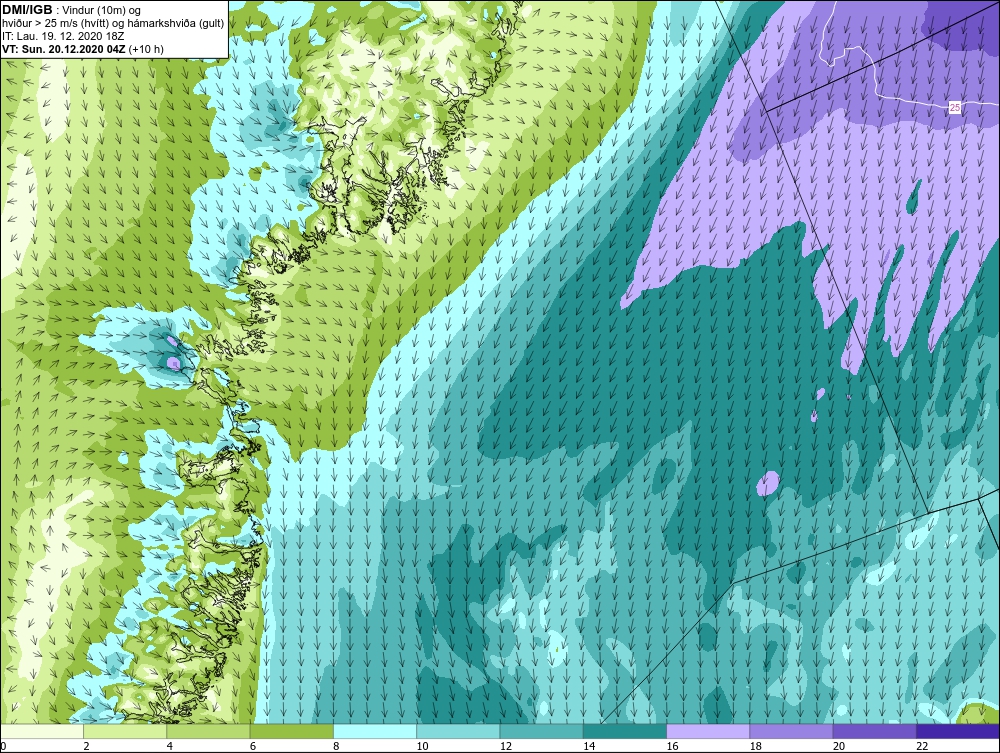Click the 6–8 m/s olive green swatch

pos(292,731)
